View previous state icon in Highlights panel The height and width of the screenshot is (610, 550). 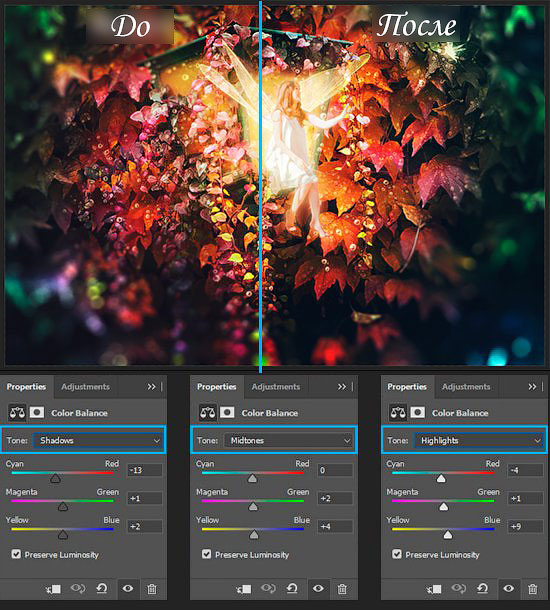459,589
